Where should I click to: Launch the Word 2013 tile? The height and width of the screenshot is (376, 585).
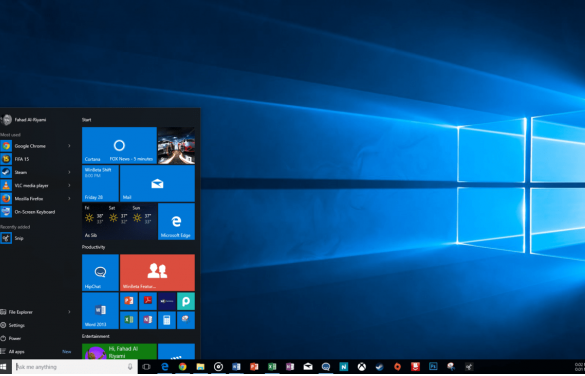point(100,311)
